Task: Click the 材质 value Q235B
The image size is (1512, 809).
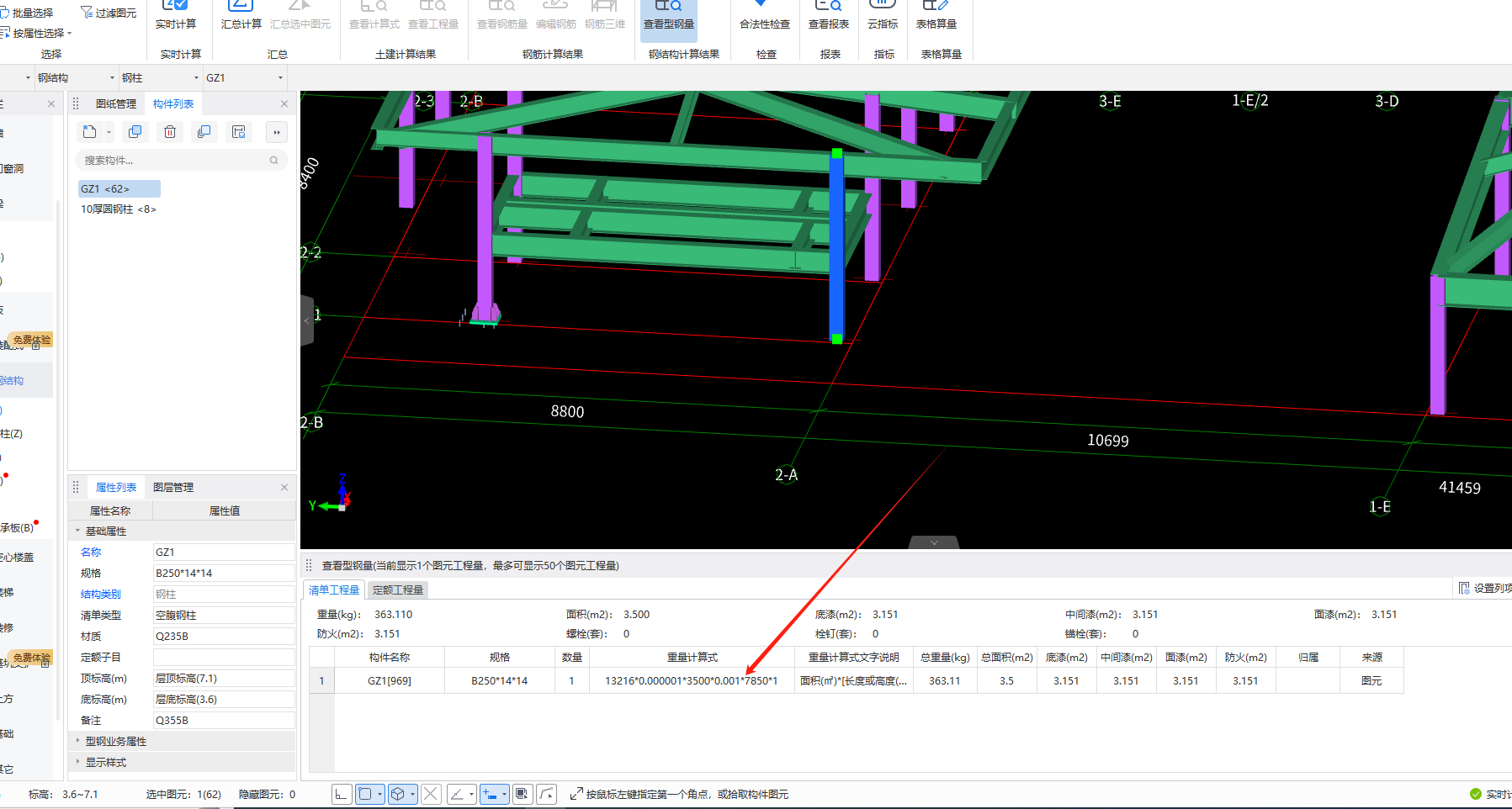Action: (224, 636)
